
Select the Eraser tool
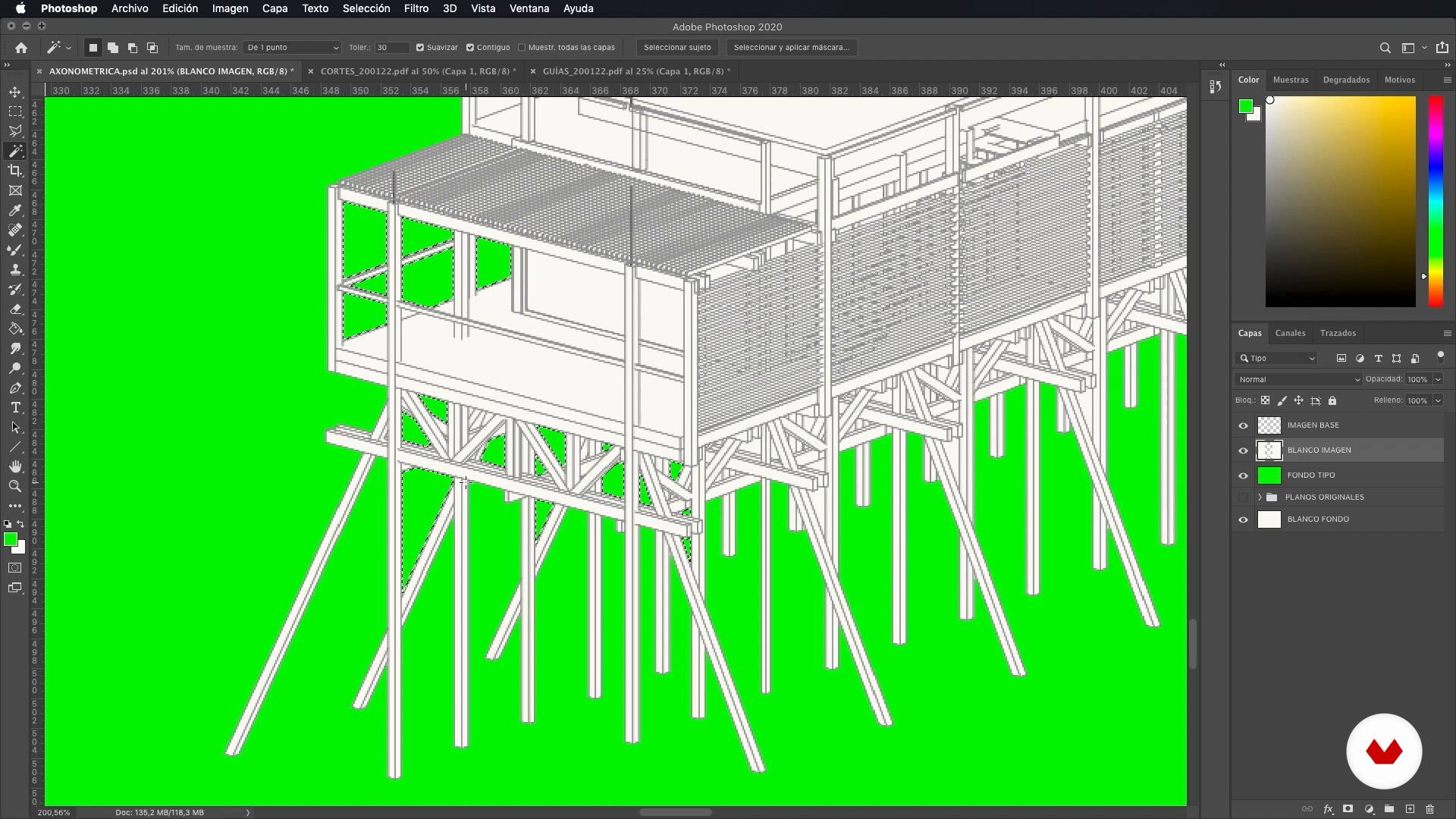(15, 309)
